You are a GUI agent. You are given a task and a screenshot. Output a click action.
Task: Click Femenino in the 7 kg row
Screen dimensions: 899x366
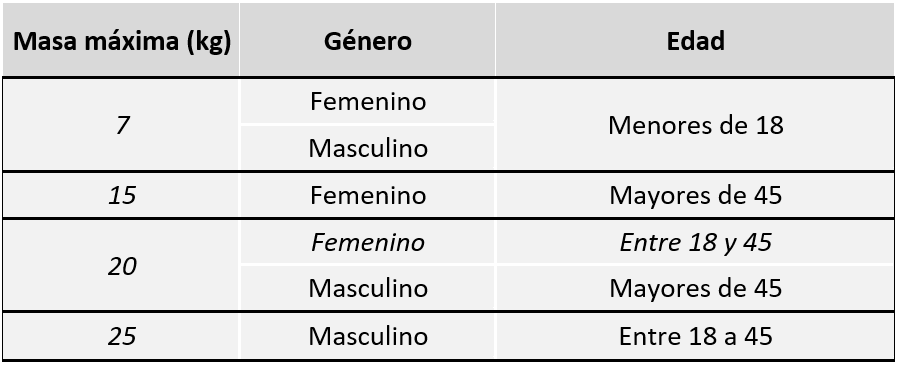[x=368, y=102]
